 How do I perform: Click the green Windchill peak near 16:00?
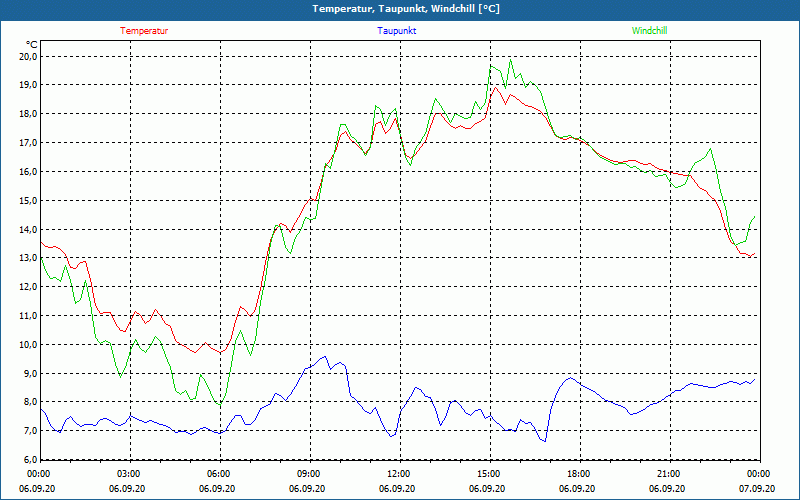pos(510,60)
